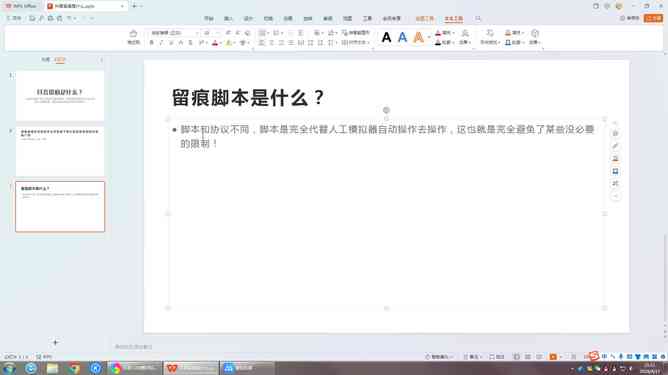Underline the selected text
The width and height of the screenshot is (668, 375).
[171, 43]
